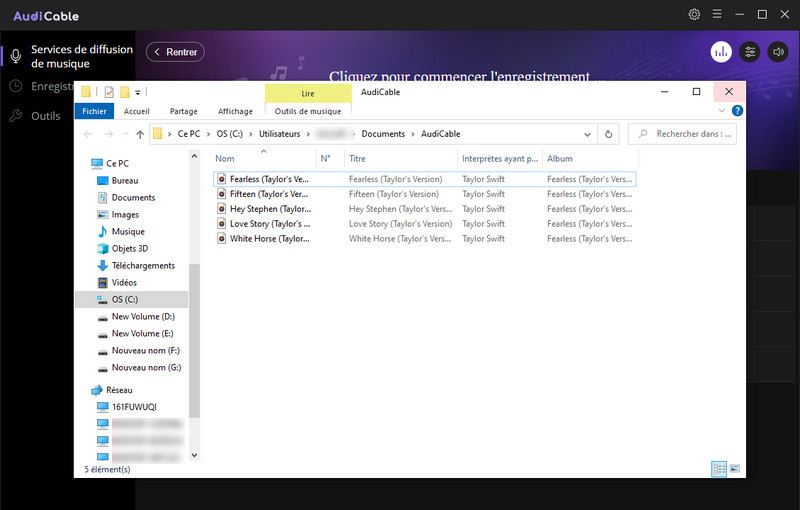
Task: Open the Fichier ribbon tab
Action: [x=94, y=111]
